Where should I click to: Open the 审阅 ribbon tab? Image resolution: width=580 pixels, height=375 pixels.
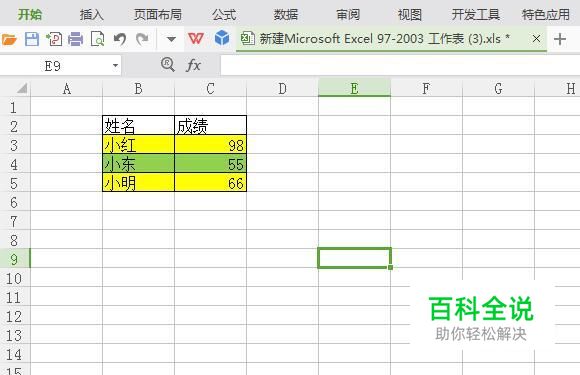pos(348,15)
